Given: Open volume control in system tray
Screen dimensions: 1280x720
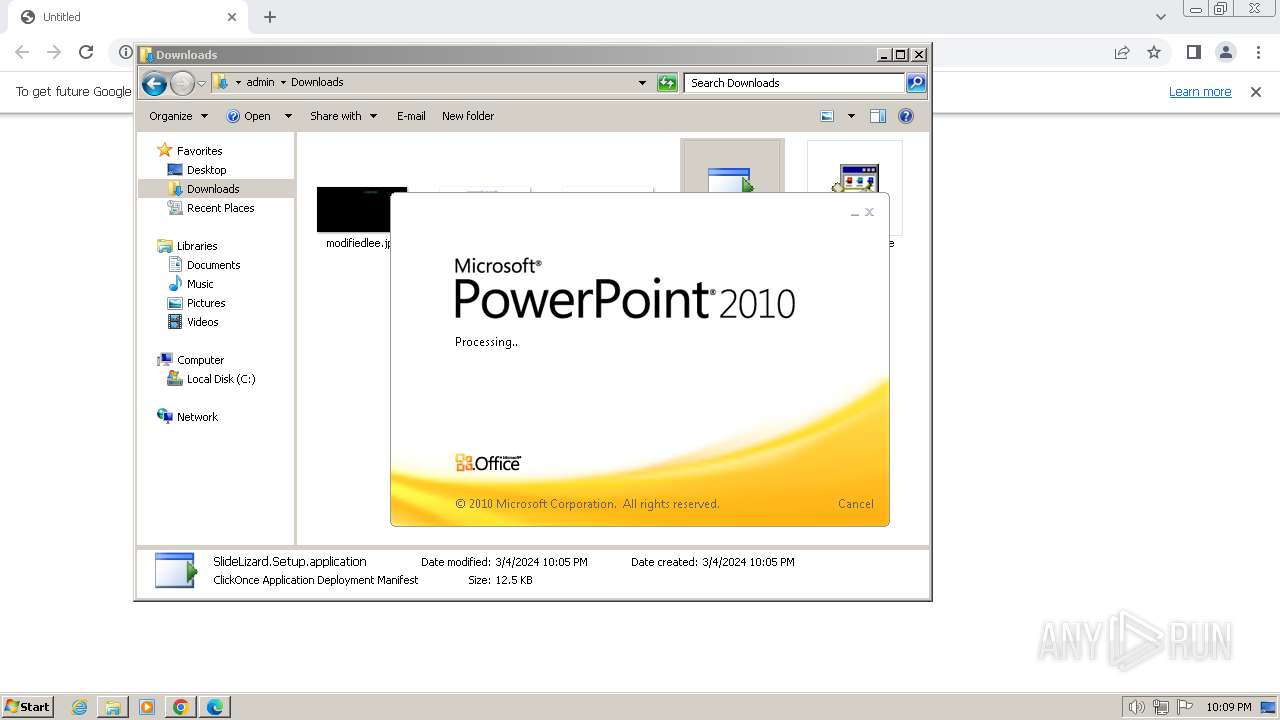Looking at the screenshot, I should click(1136, 707).
